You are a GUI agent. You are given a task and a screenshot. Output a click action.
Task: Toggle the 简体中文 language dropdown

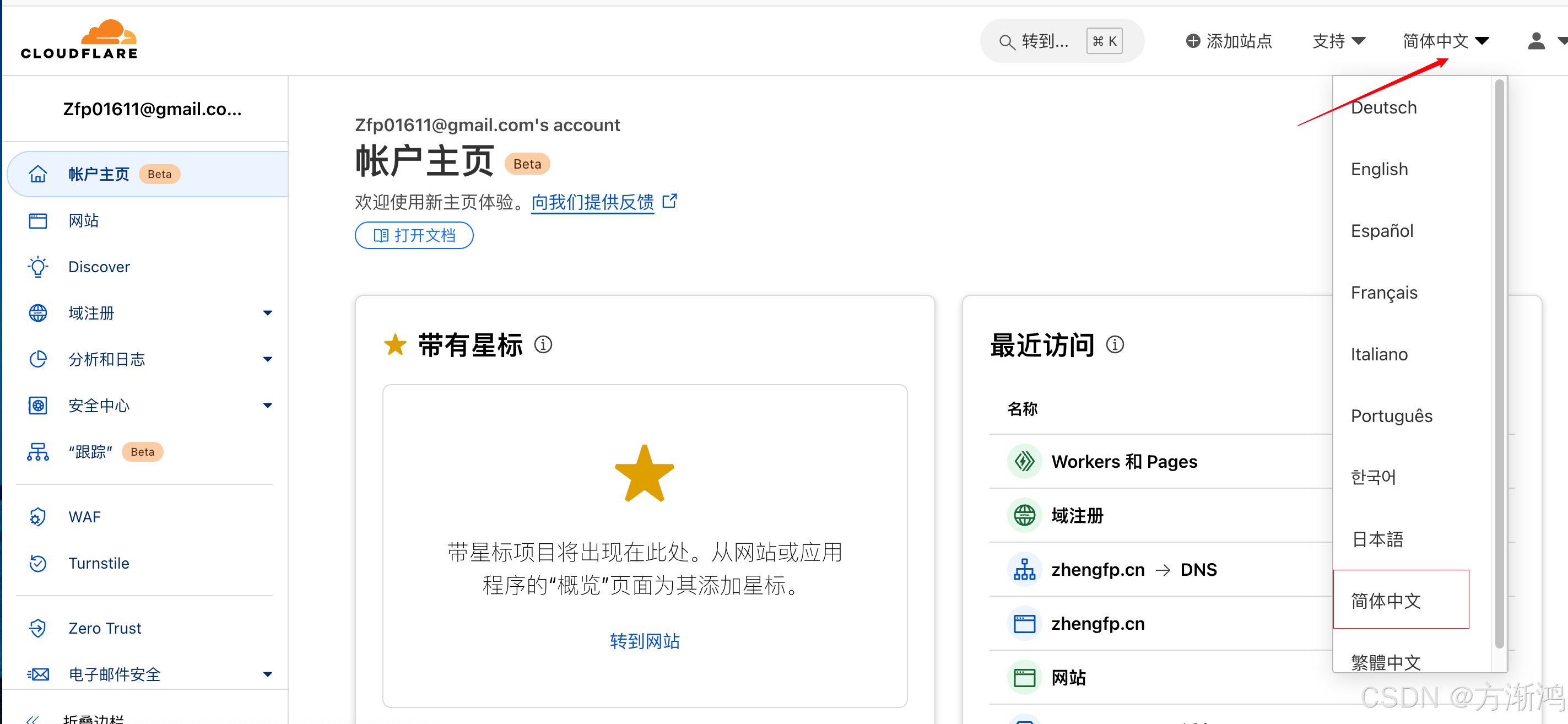coord(1445,41)
